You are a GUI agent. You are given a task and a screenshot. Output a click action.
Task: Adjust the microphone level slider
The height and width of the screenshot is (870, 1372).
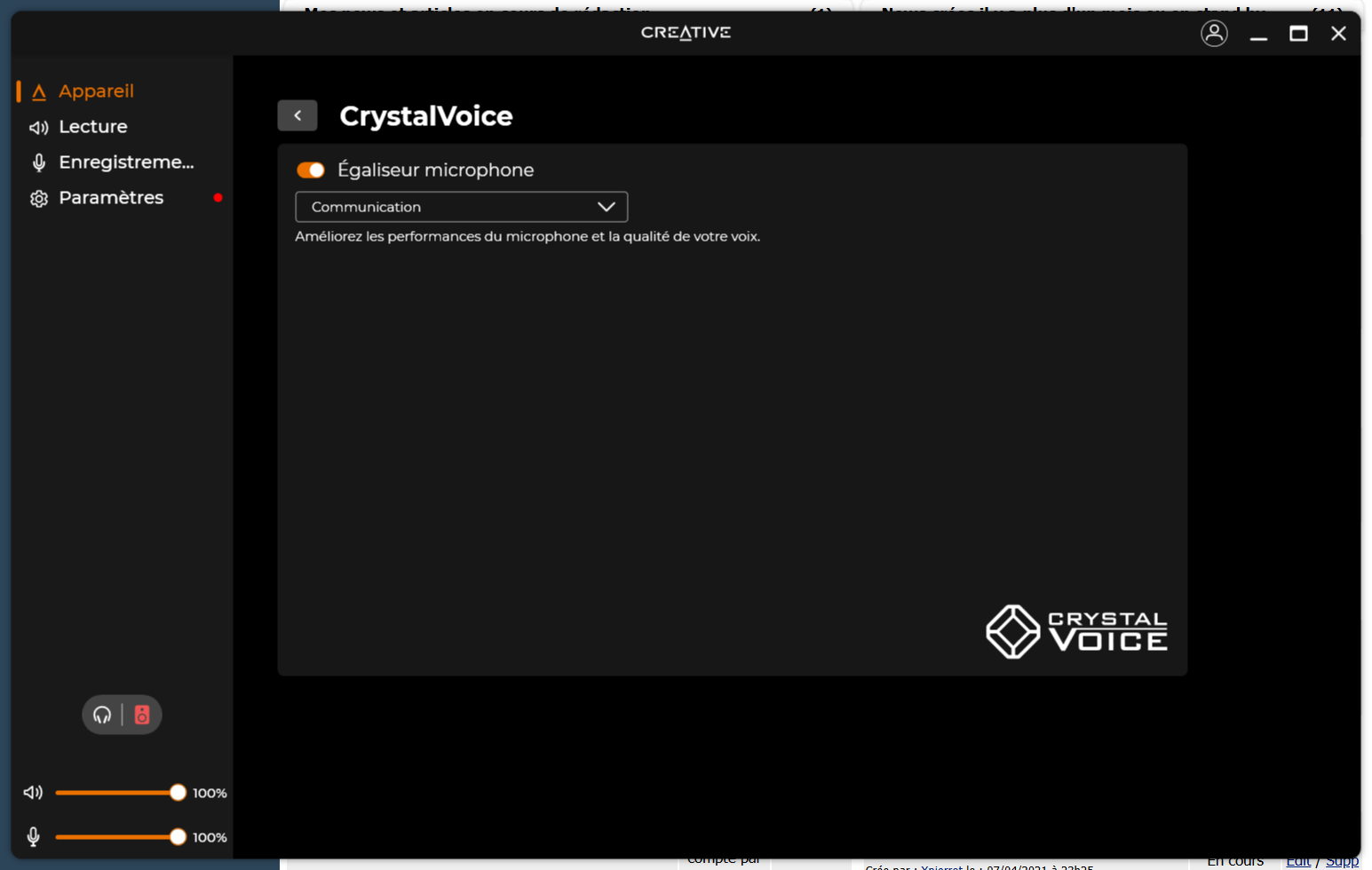point(121,836)
